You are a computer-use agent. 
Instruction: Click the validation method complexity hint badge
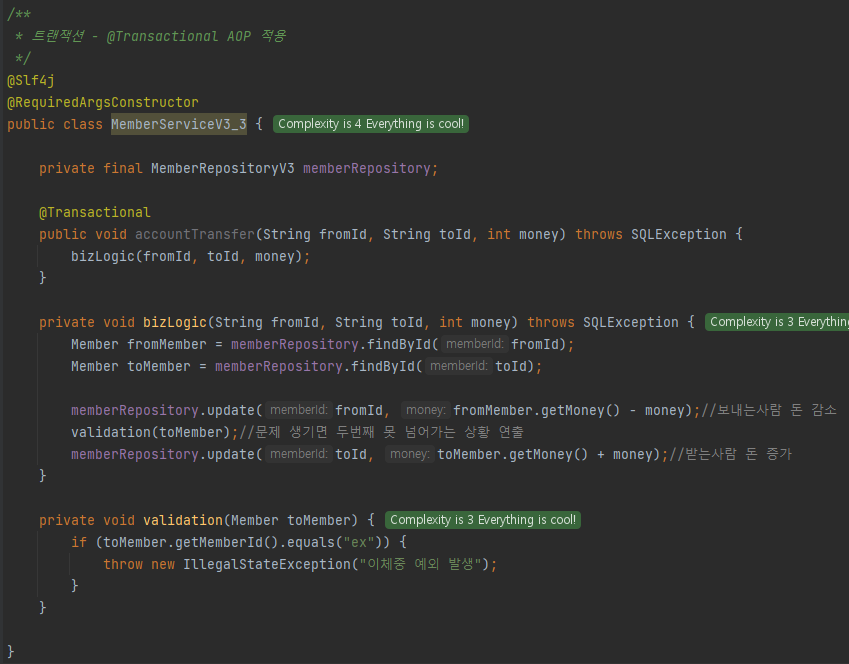pyautogui.click(x=483, y=520)
